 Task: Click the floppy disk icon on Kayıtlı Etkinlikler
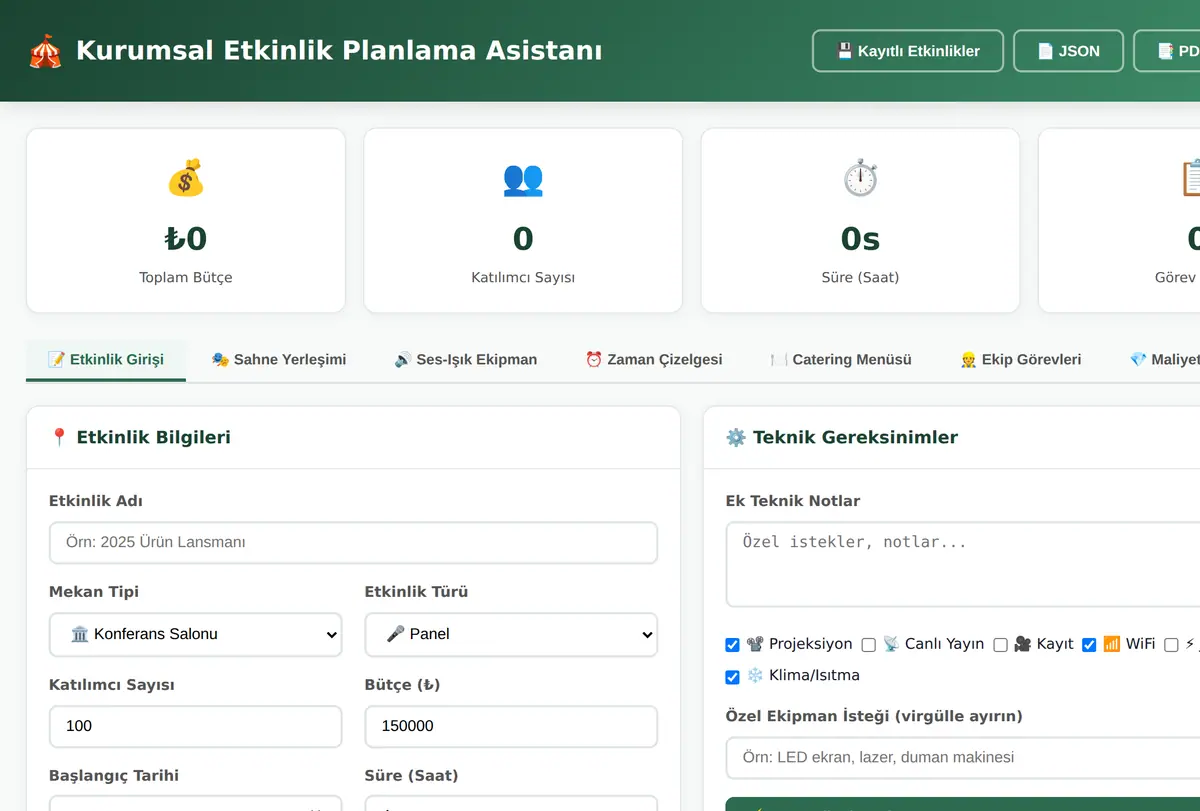point(844,51)
